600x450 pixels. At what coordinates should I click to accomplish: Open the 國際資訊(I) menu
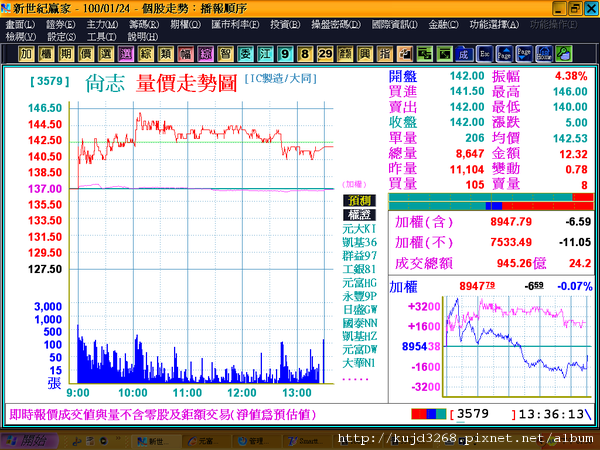coord(395,25)
